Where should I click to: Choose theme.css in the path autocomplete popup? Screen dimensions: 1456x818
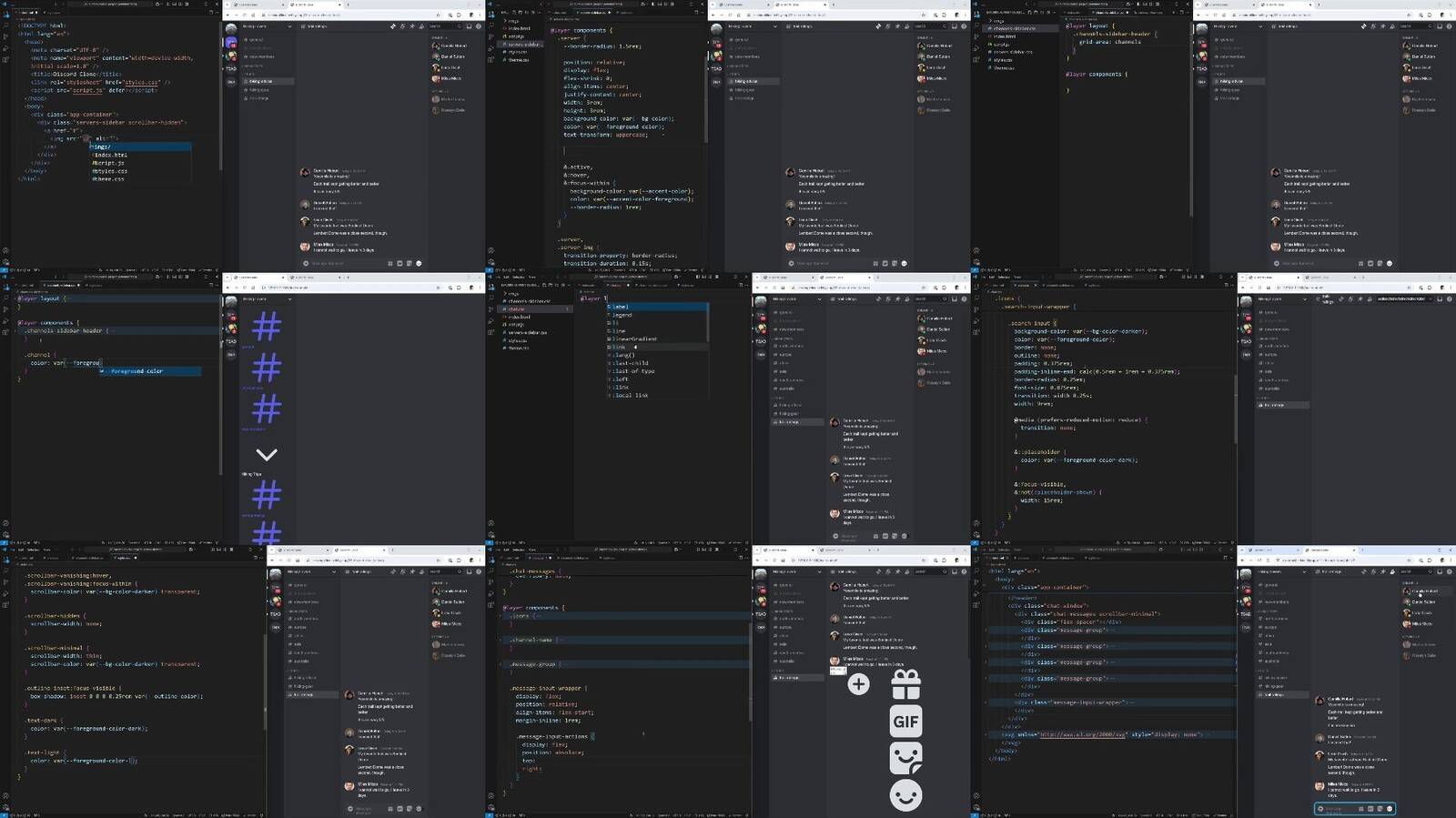pyautogui.click(x=140, y=179)
